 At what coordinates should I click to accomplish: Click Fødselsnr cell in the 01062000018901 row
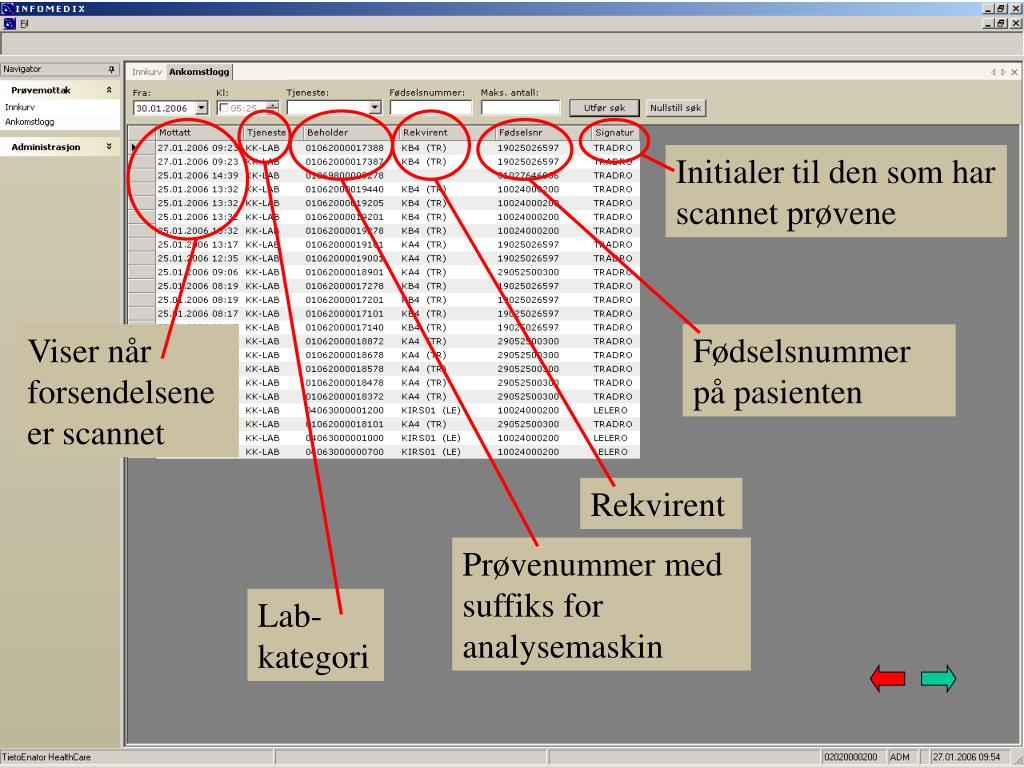click(x=528, y=272)
